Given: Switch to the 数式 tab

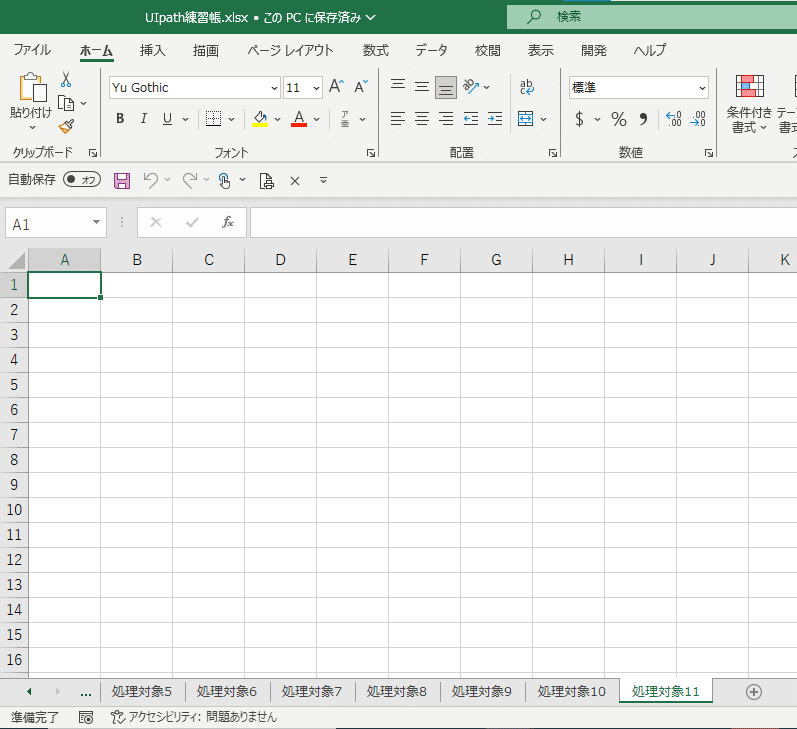Looking at the screenshot, I should [x=376, y=50].
